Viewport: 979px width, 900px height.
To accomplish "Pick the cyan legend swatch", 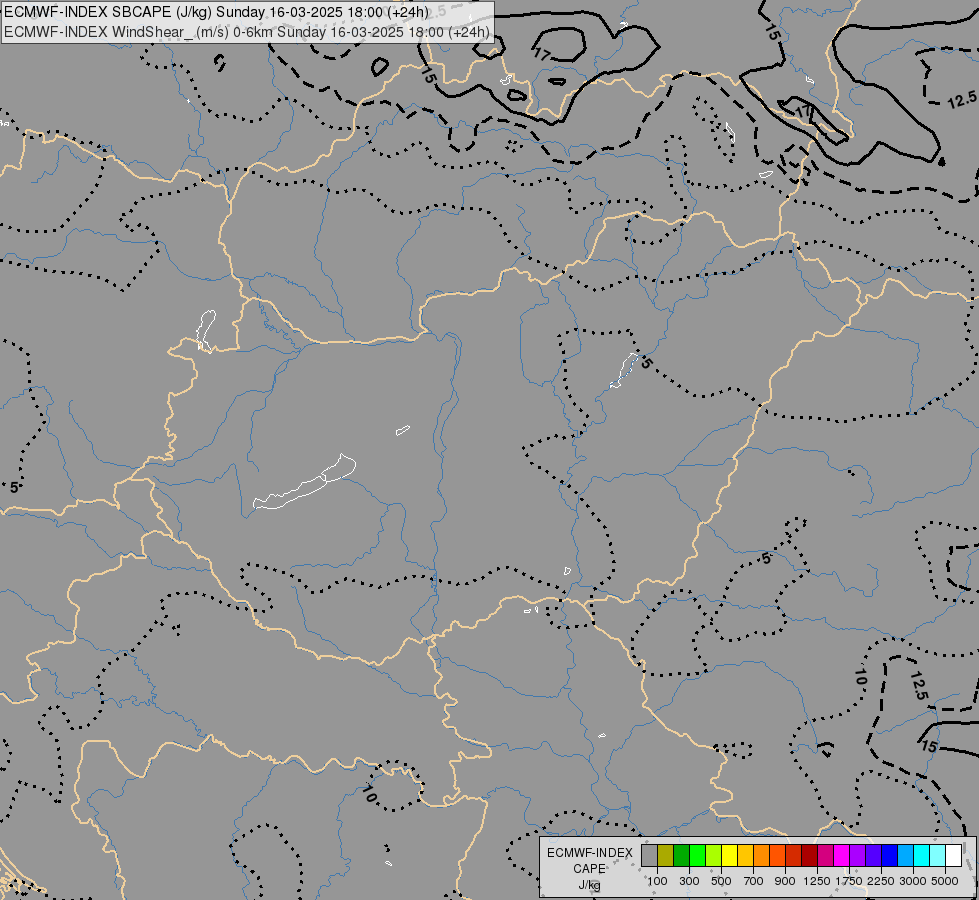I will 922,855.
